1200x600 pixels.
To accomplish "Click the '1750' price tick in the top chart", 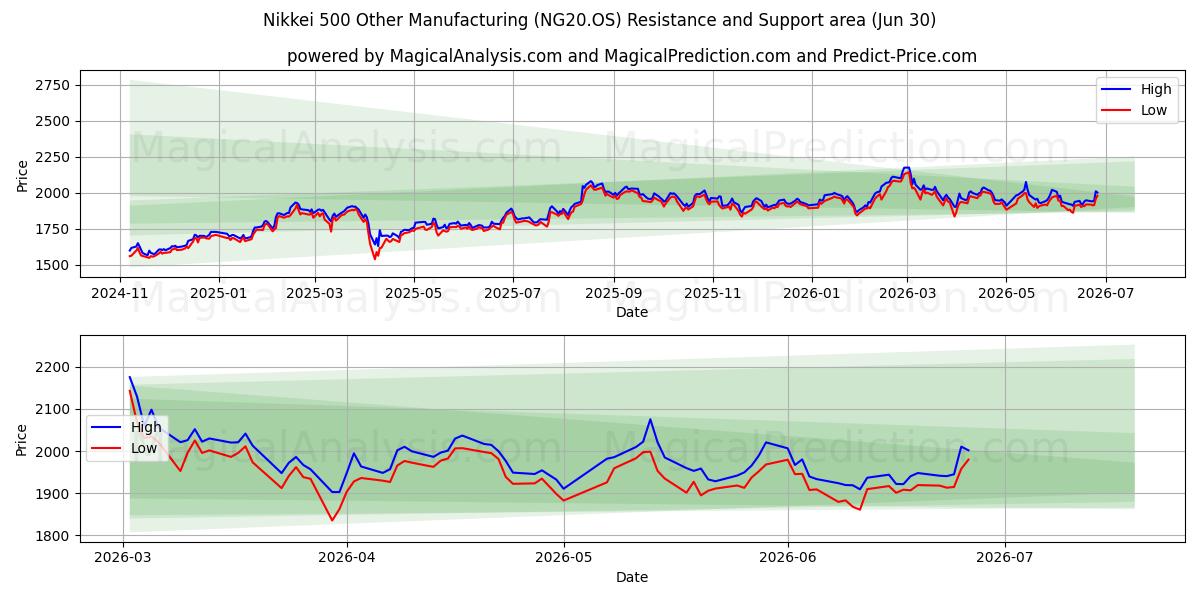I will pos(54,229).
